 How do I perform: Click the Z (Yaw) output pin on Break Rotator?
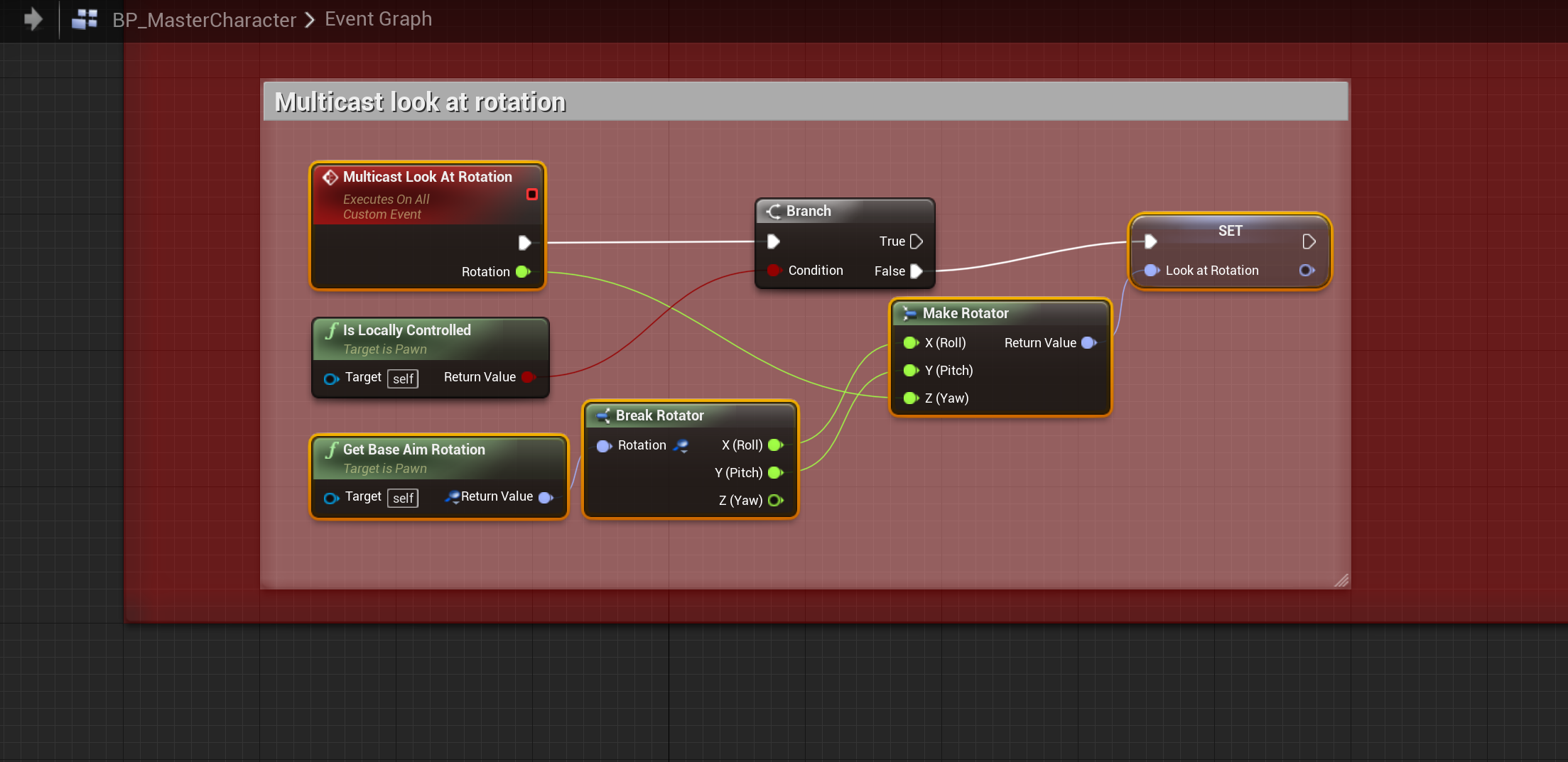[x=775, y=501]
